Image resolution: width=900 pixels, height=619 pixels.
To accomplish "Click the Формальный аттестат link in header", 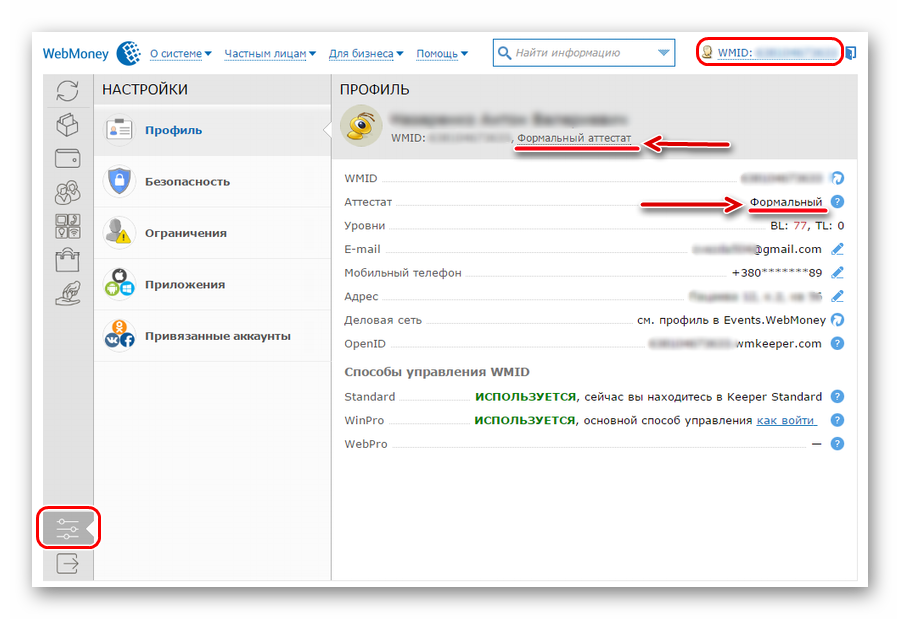I will point(574,138).
